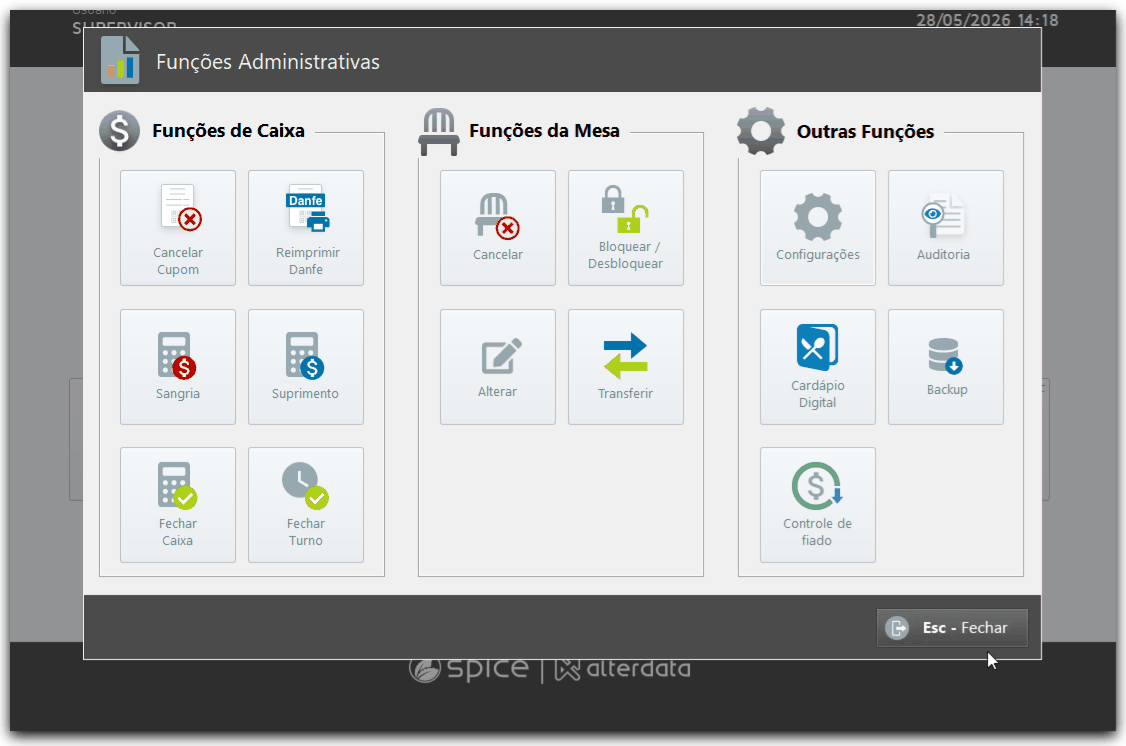This screenshot has width=1126, height=746.
Task: Open the Transferir table function
Action: pos(625,367)
